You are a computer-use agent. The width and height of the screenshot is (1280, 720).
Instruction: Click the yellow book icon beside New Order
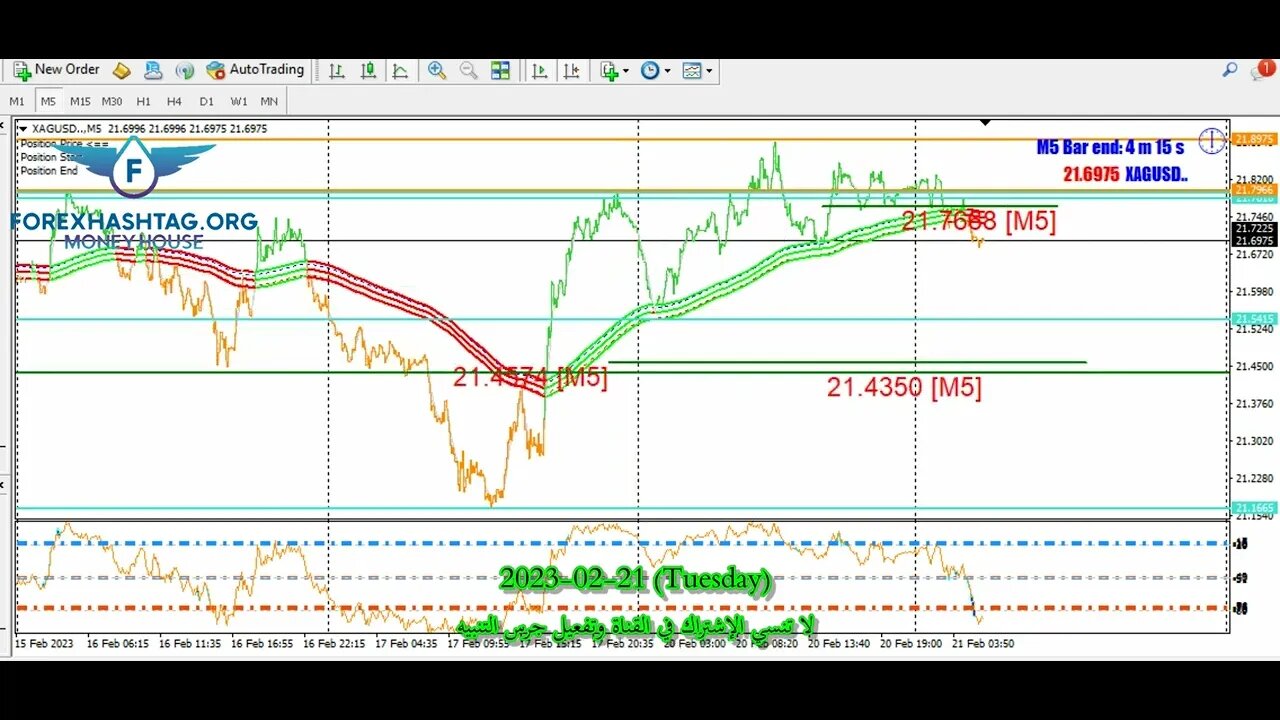coord(121,70)
